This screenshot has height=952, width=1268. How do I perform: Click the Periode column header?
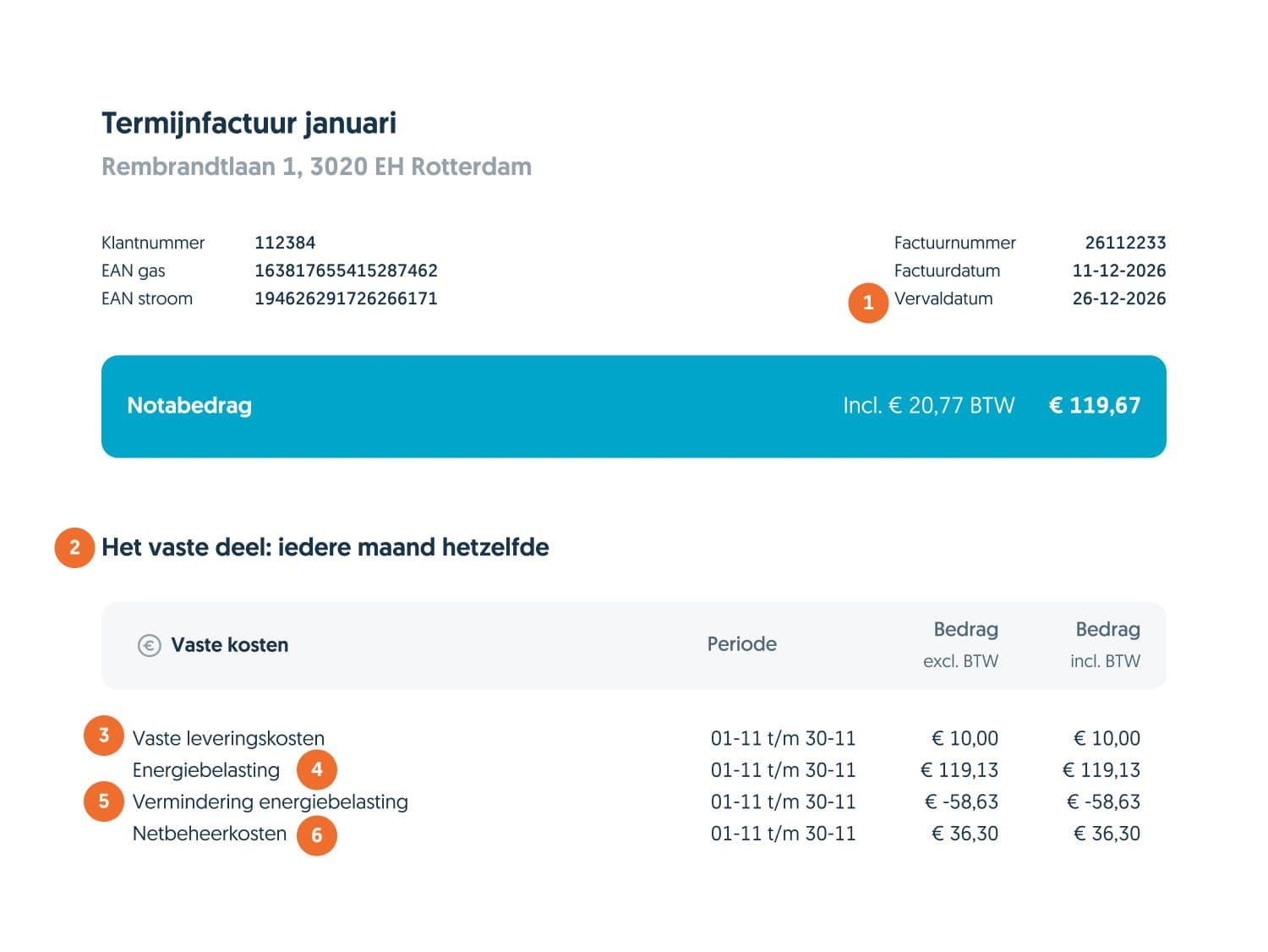(741, 644)
